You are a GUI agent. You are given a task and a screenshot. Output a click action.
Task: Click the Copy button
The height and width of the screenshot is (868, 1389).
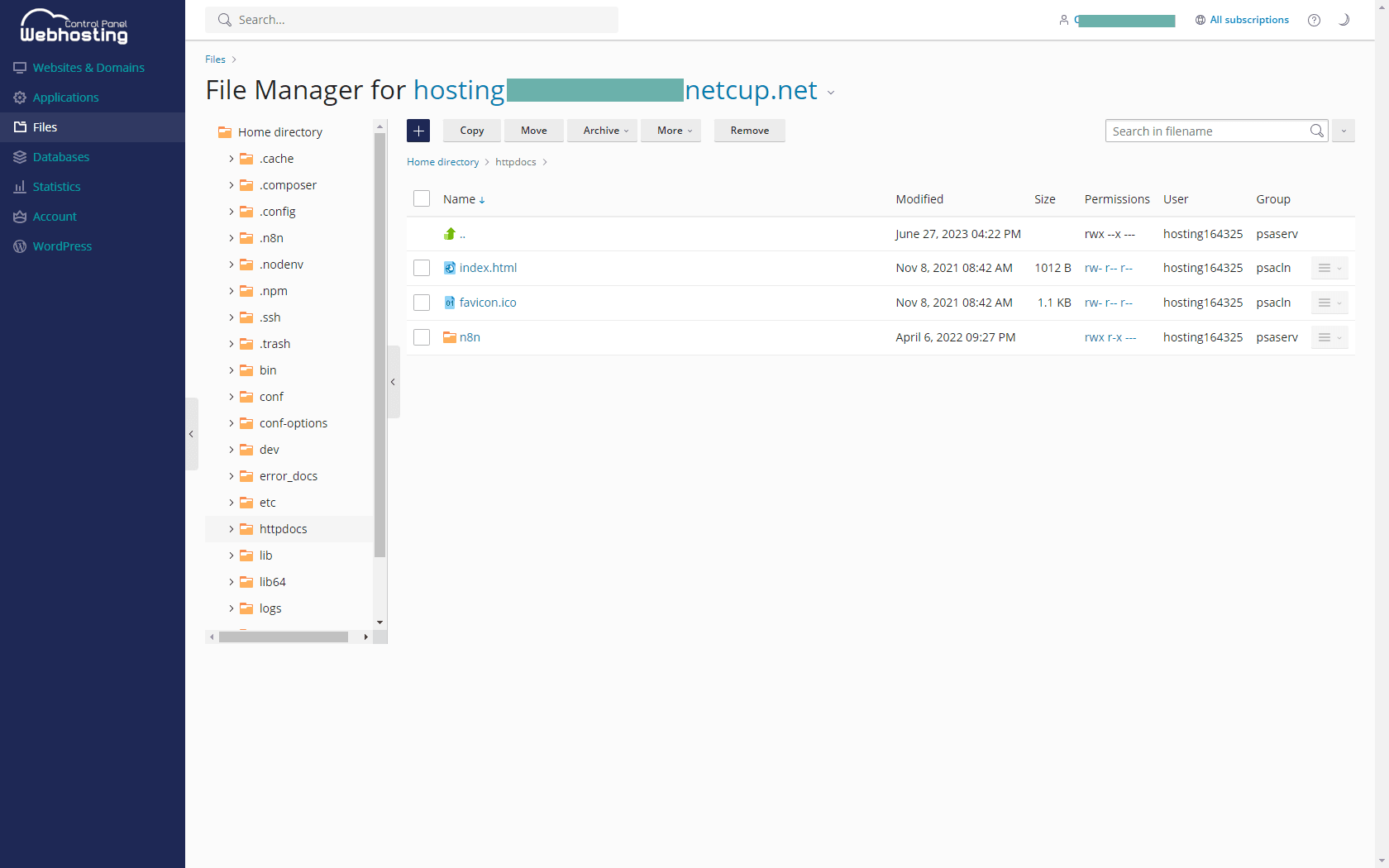click(x=471, y=130)
